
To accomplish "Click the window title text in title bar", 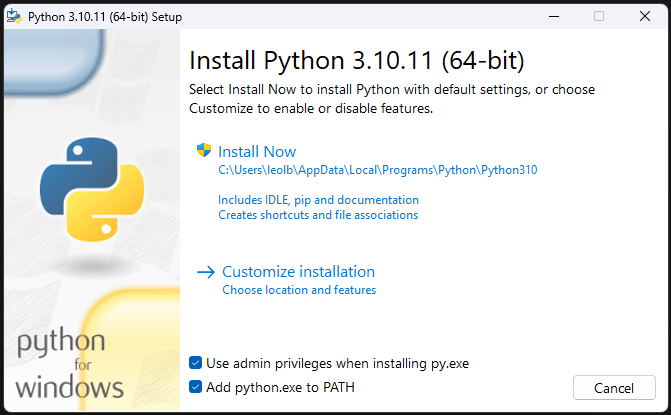I will click(102, 16).
